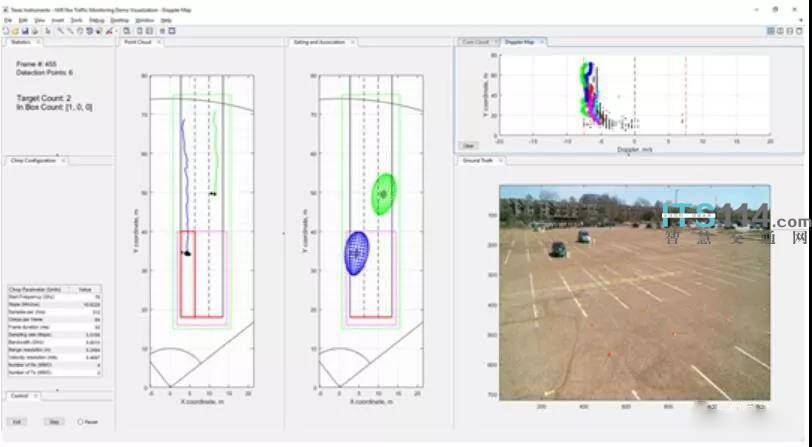Open the Window menu
The image size is (812, 447).
point(144,20)
